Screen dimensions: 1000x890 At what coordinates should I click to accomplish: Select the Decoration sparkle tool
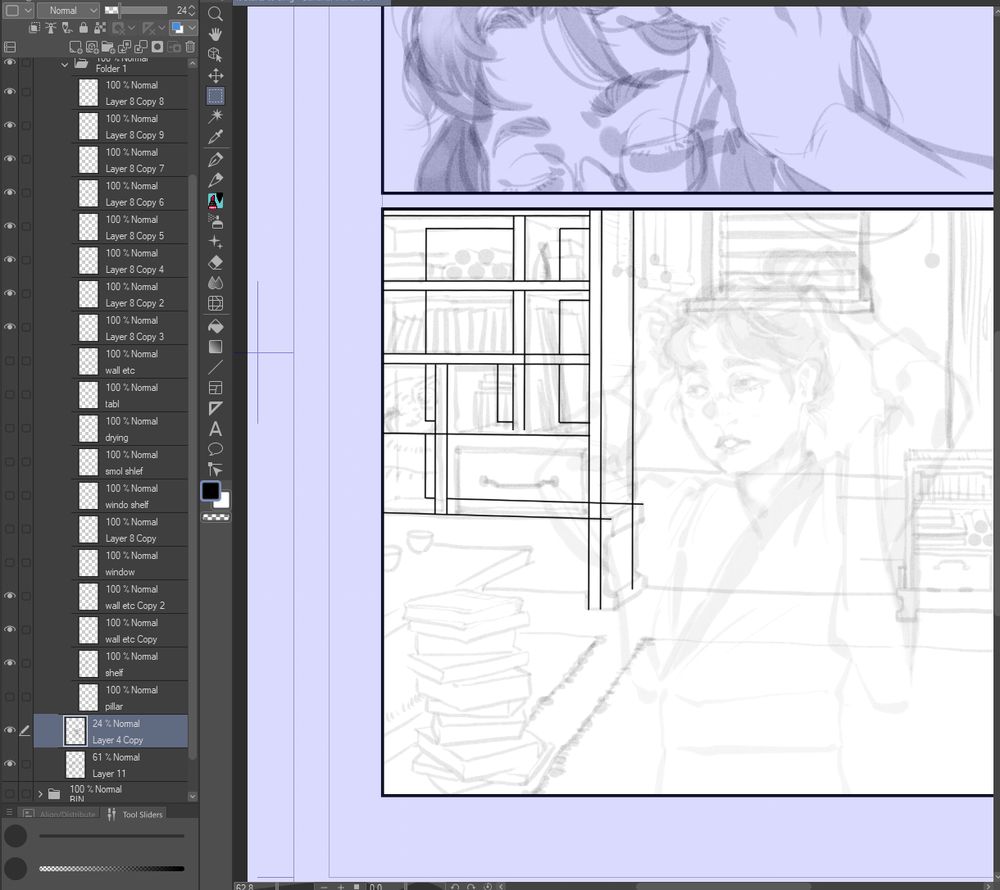[x=216, y=242]
